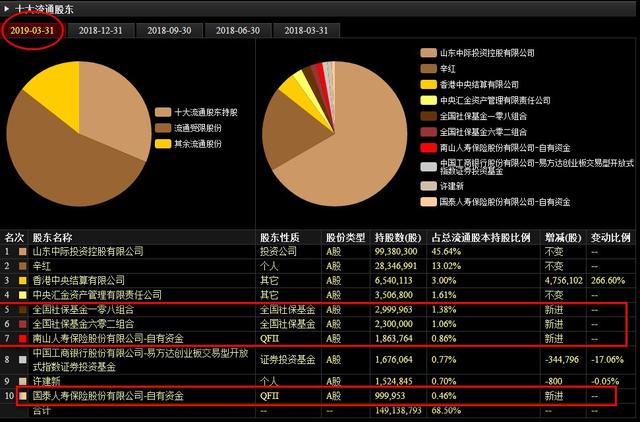Click the 香港中央结算有限公司 legend icon
Screen dimensions: 640x422
point(428,84)
